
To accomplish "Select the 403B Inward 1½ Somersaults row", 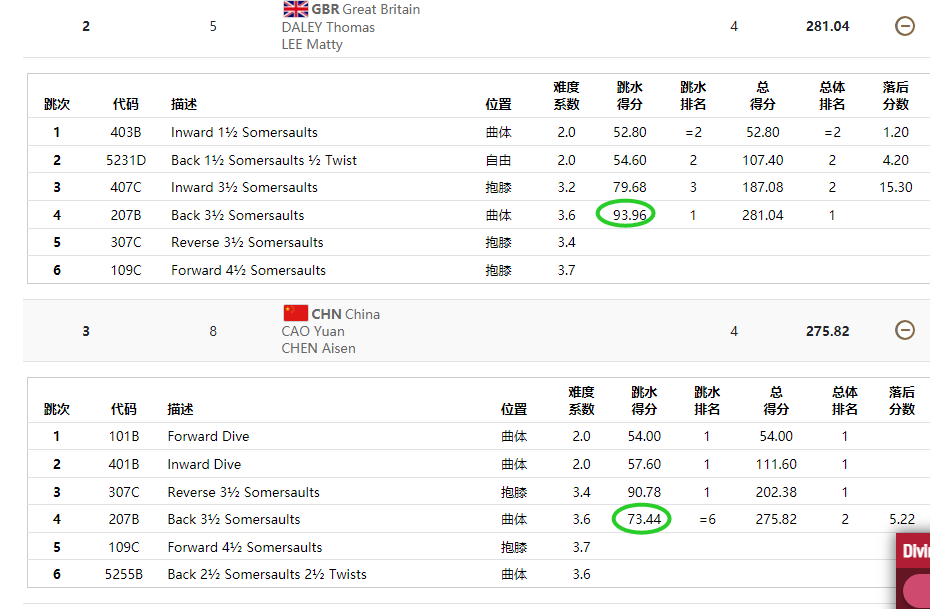I will pyautogui.click(x=244, y=132).
